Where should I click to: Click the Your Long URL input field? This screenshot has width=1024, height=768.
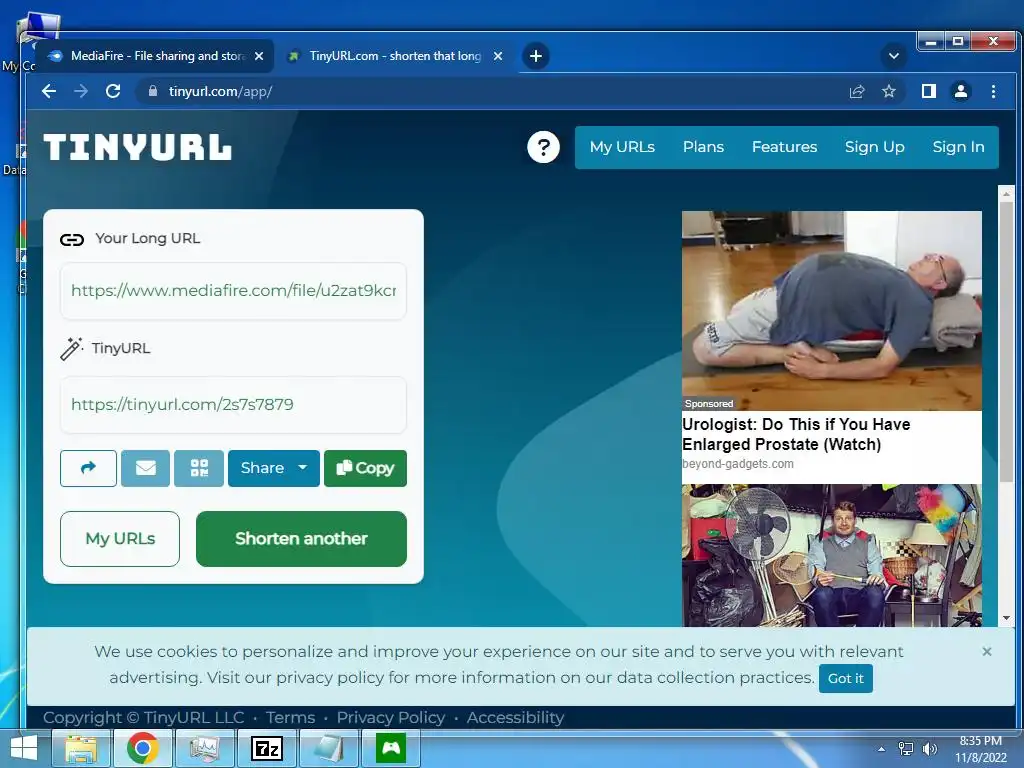coord(233,291)
